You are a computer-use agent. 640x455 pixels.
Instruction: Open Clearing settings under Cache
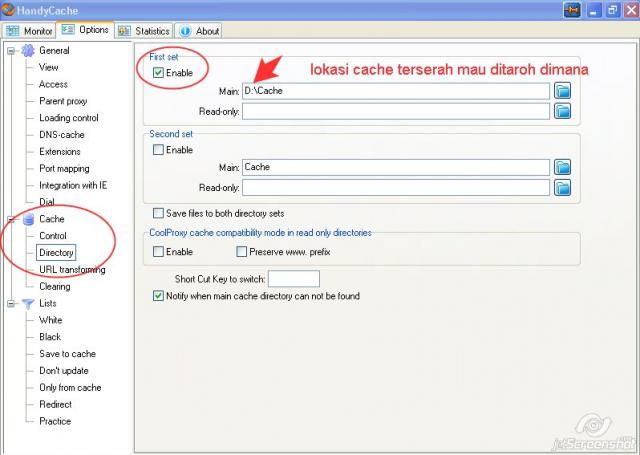coord(55,286)
